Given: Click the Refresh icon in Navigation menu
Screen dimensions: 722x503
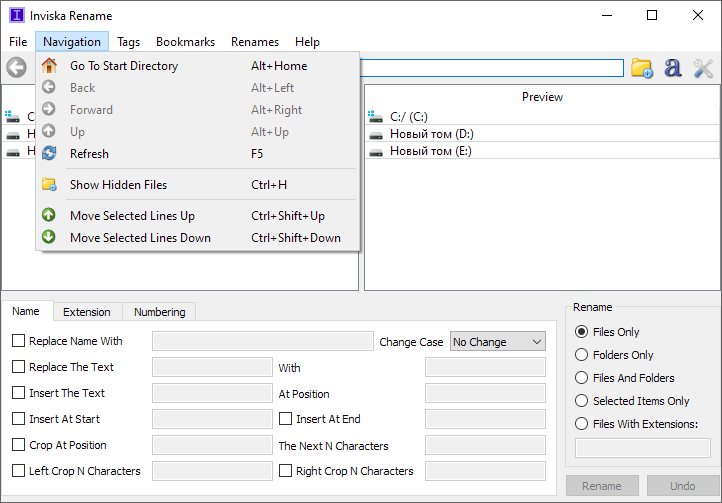Looking at the screenshot, I should click(x=49, y=154).
